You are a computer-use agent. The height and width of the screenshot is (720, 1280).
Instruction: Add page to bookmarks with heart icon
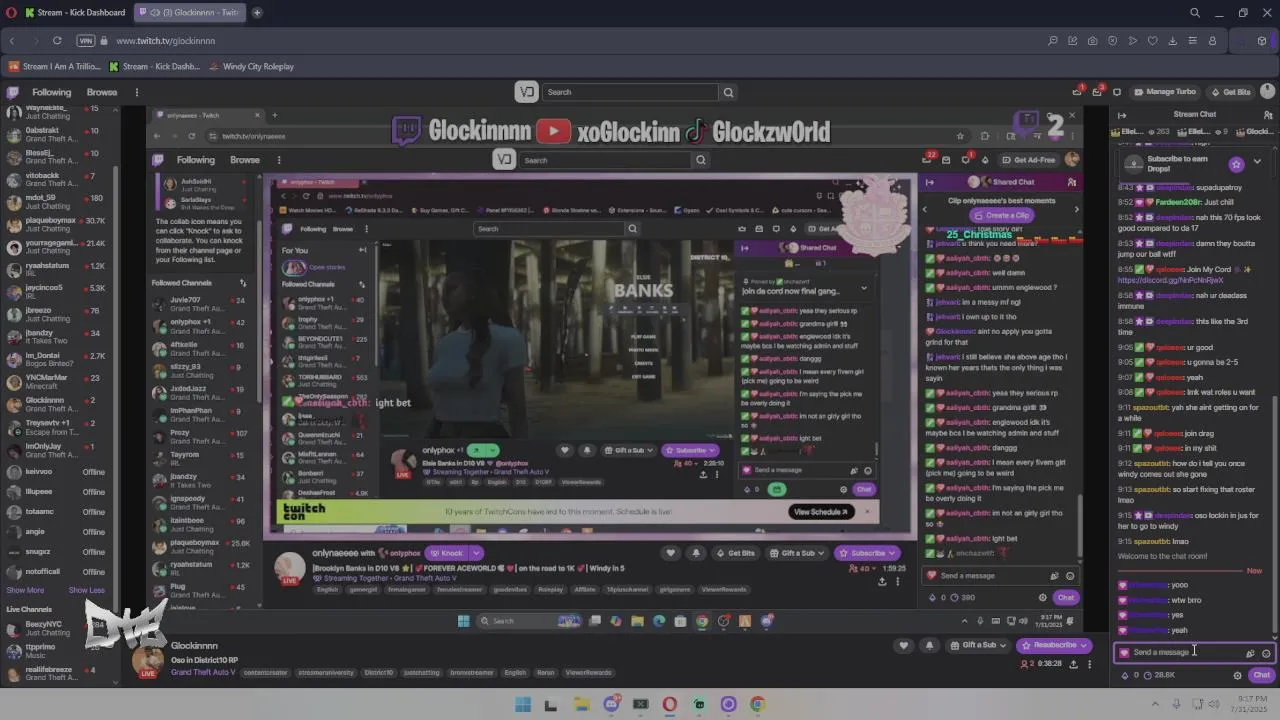coord(1152,41)
